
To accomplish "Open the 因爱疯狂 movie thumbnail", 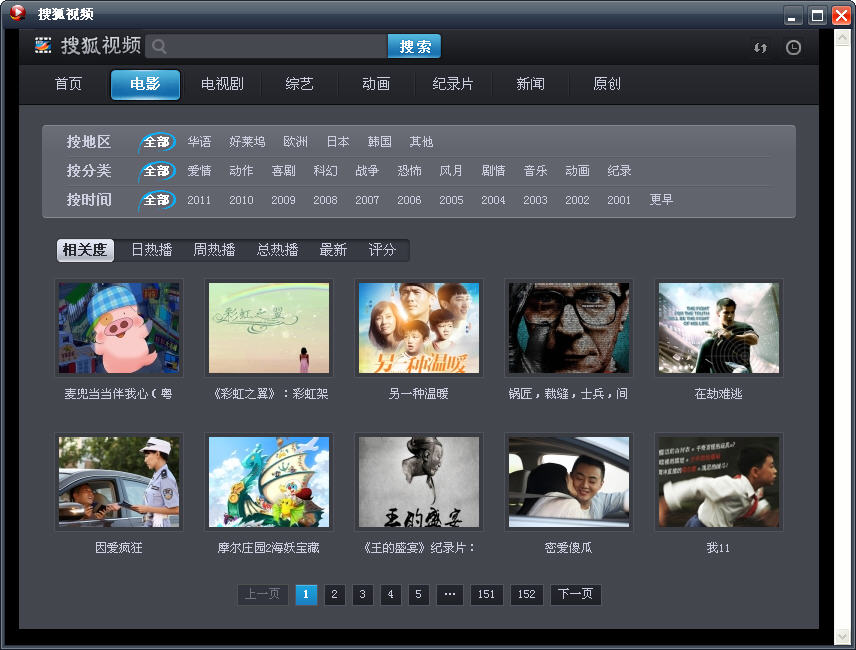I will [x=119, y=482].
